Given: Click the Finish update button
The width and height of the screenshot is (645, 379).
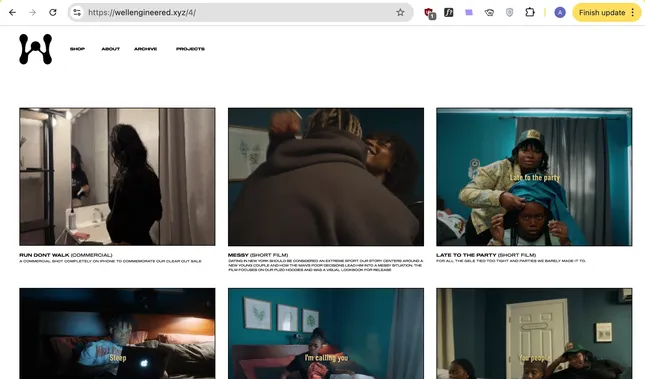Looking at the screenshot, I should tap(602, 12).
